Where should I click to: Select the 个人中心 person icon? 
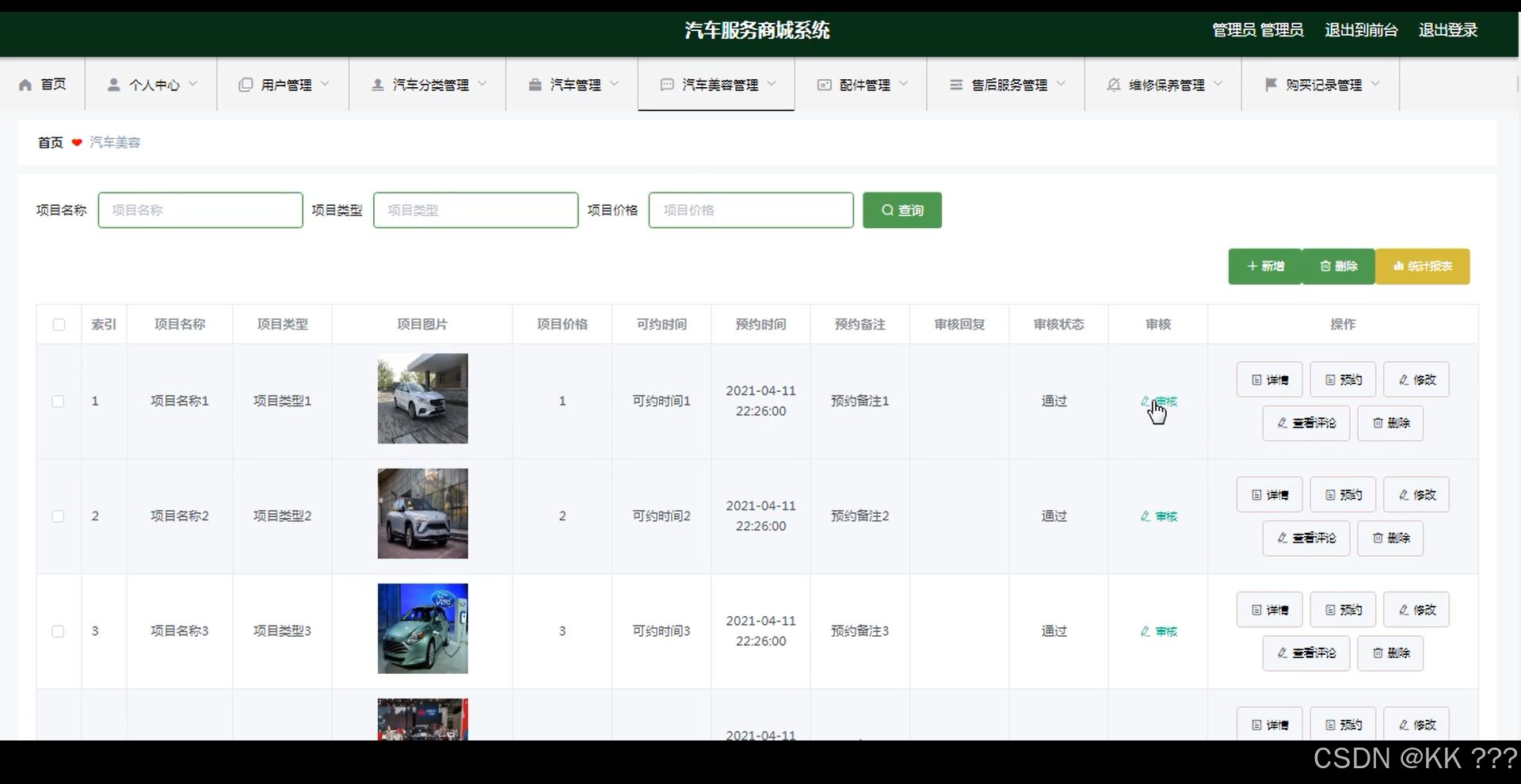click(113, 85)
